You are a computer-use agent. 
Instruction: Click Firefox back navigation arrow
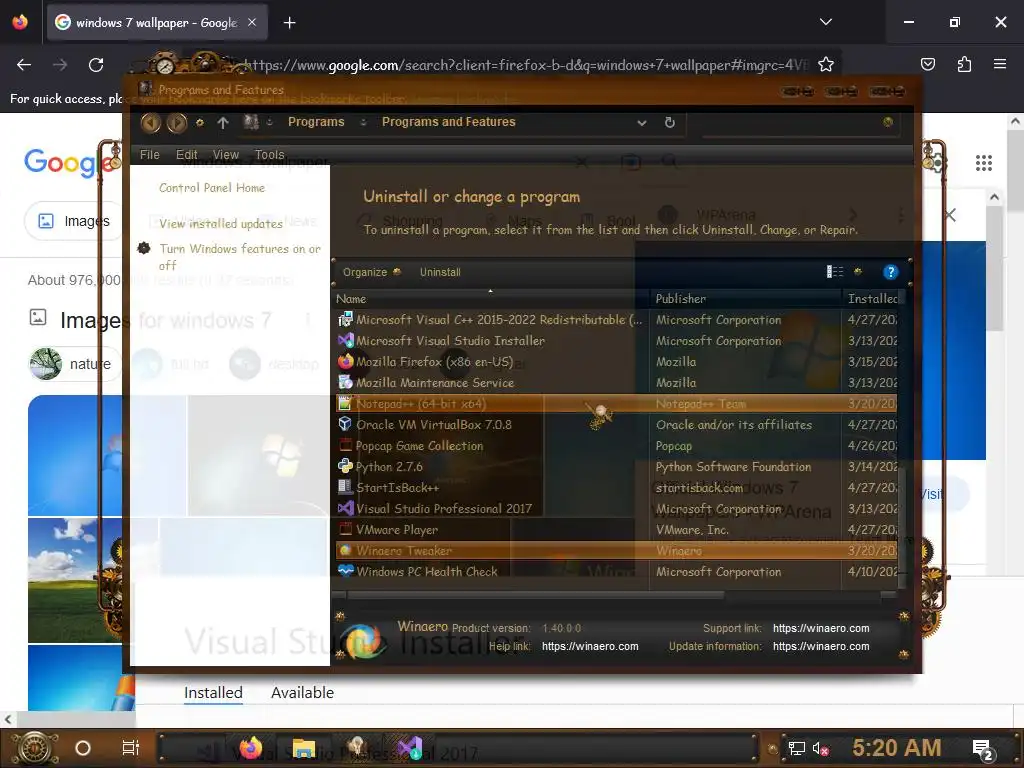point(24,65)
